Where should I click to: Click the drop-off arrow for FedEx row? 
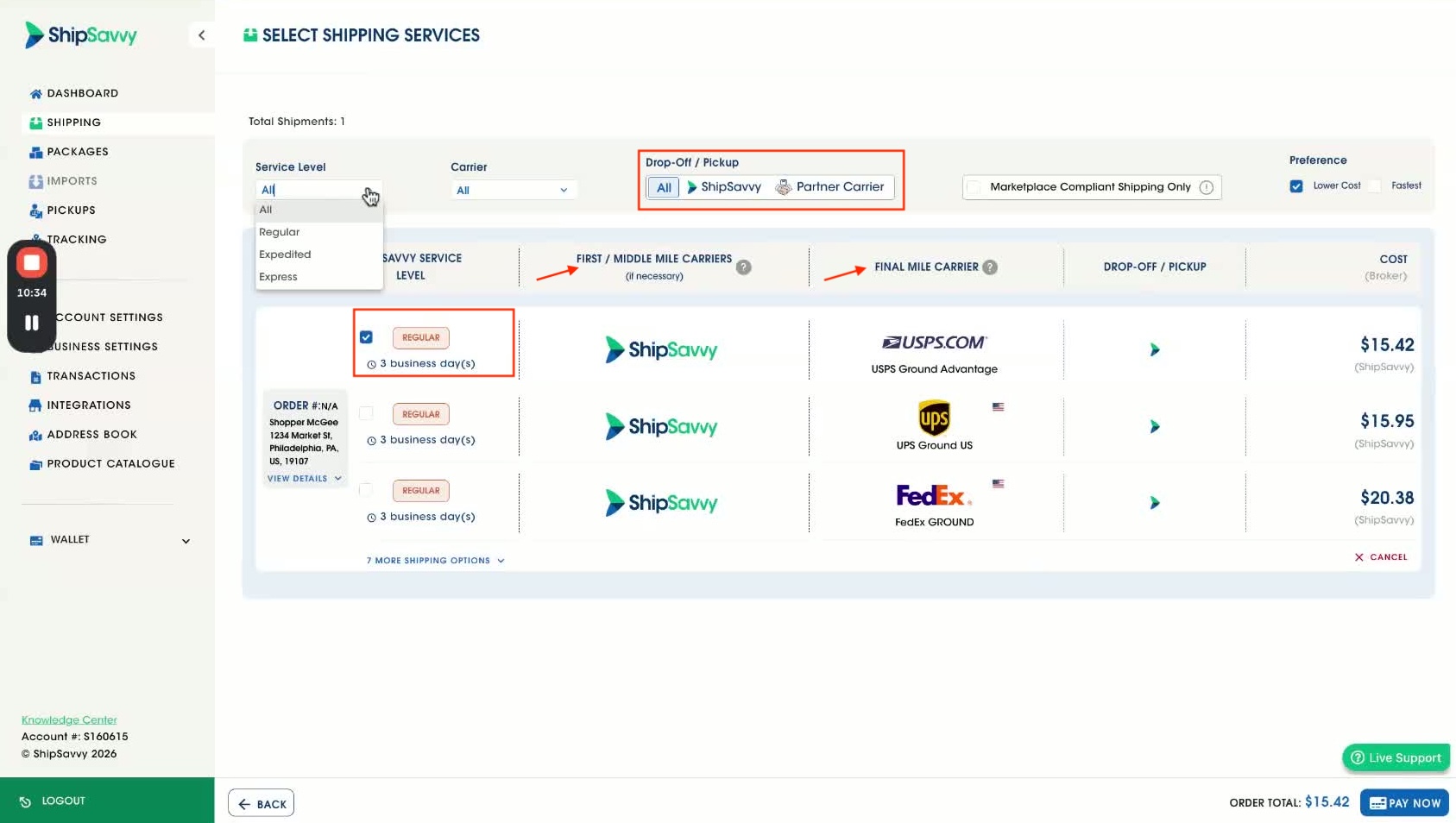(1155, 503)
